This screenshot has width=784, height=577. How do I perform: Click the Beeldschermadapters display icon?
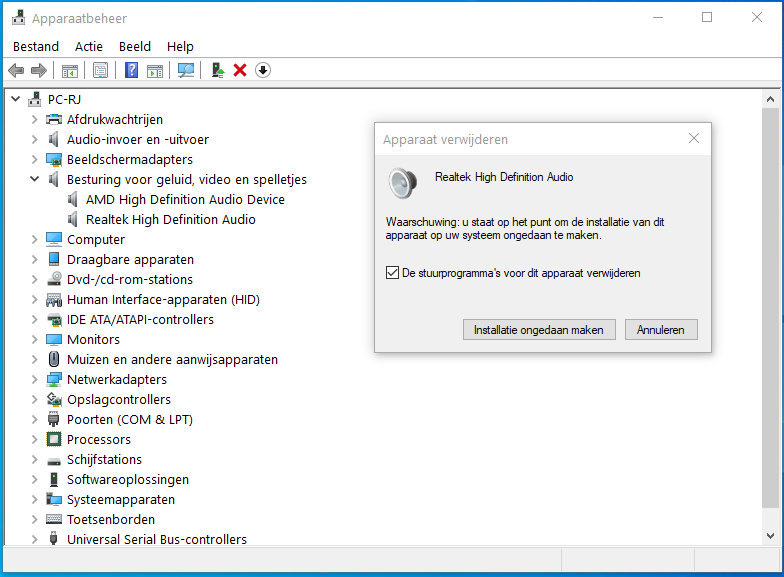click(54, 160)
